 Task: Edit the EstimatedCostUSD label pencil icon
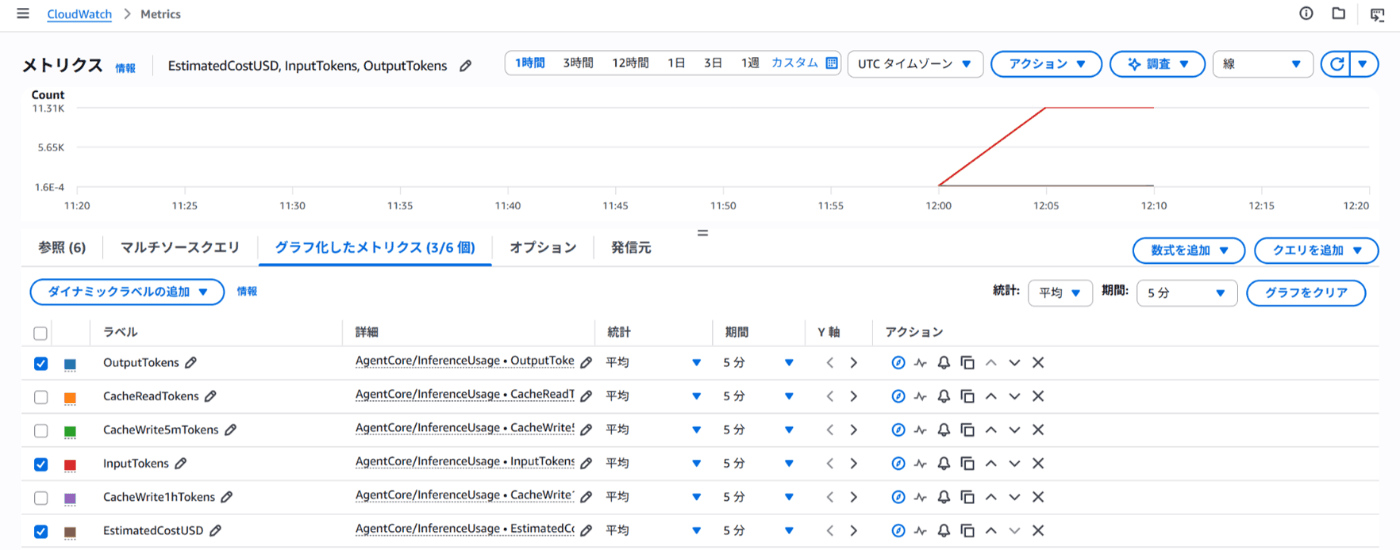pos(215,531)
